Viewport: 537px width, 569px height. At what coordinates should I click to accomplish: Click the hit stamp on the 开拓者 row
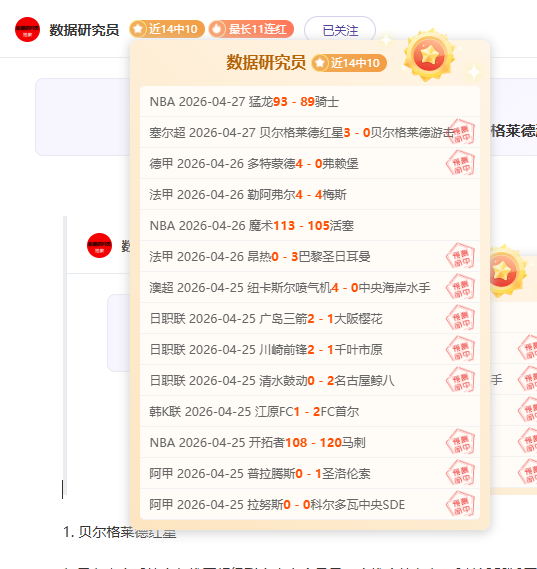pyautogui.click(x=460, y=442)
